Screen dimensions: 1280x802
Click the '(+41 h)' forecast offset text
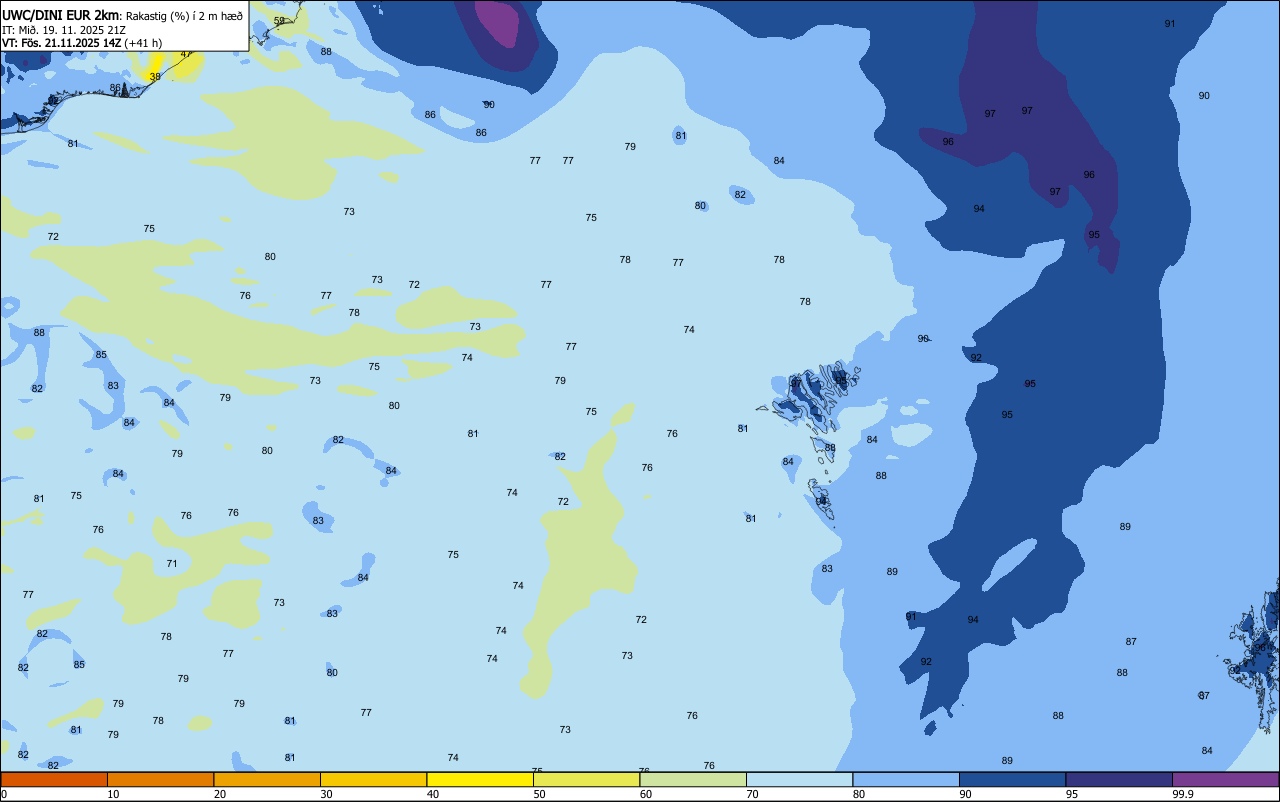[144, 43]
